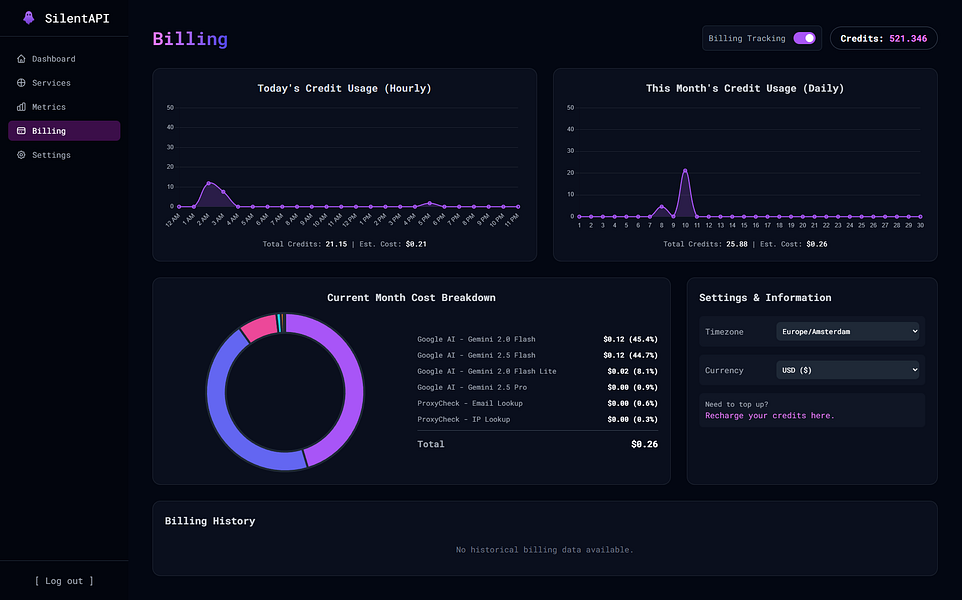962x600 pixels.
Task: Open the Timezone Europe/Amsterdam dropdown
Action: 848,331
